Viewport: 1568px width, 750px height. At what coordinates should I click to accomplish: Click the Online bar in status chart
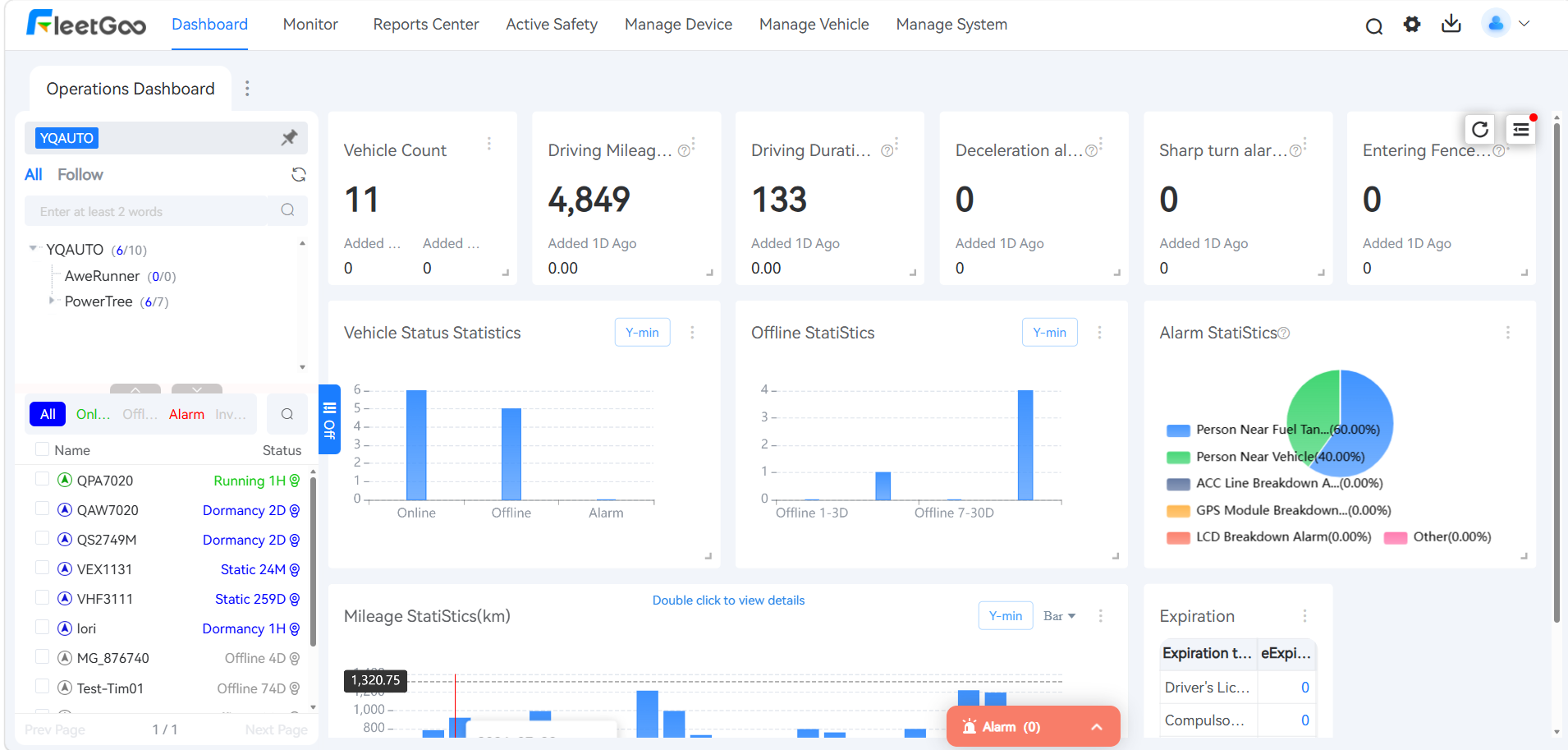(x=416, y=444)
